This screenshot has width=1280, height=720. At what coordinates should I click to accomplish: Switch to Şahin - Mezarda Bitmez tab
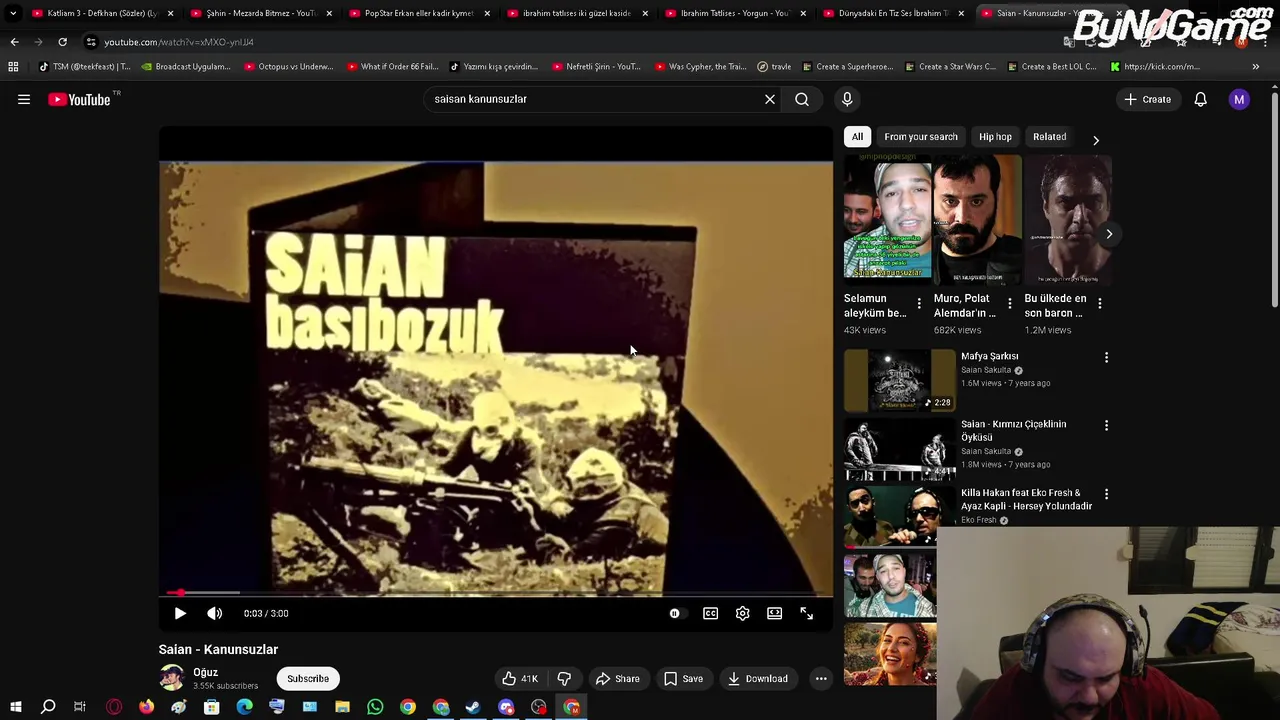click(x=258, y=13)
